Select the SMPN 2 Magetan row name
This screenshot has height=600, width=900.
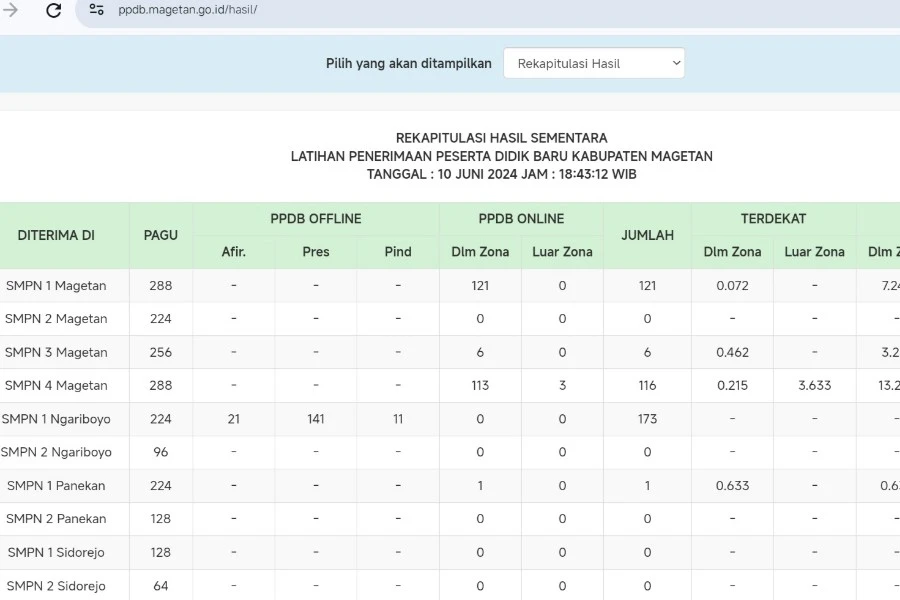pos(56,319)
